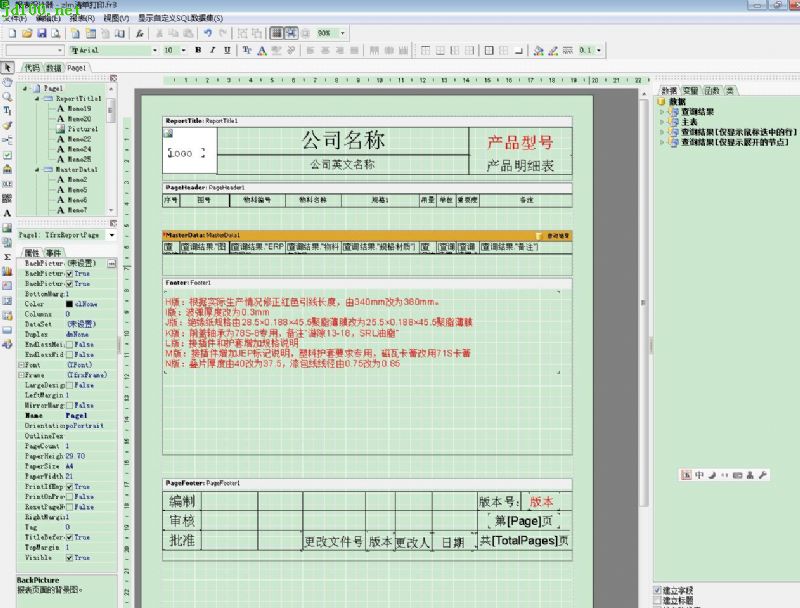Open the BackPicture ellipsis button
Viewport: 800px width, 608px height.
(112, 264)
